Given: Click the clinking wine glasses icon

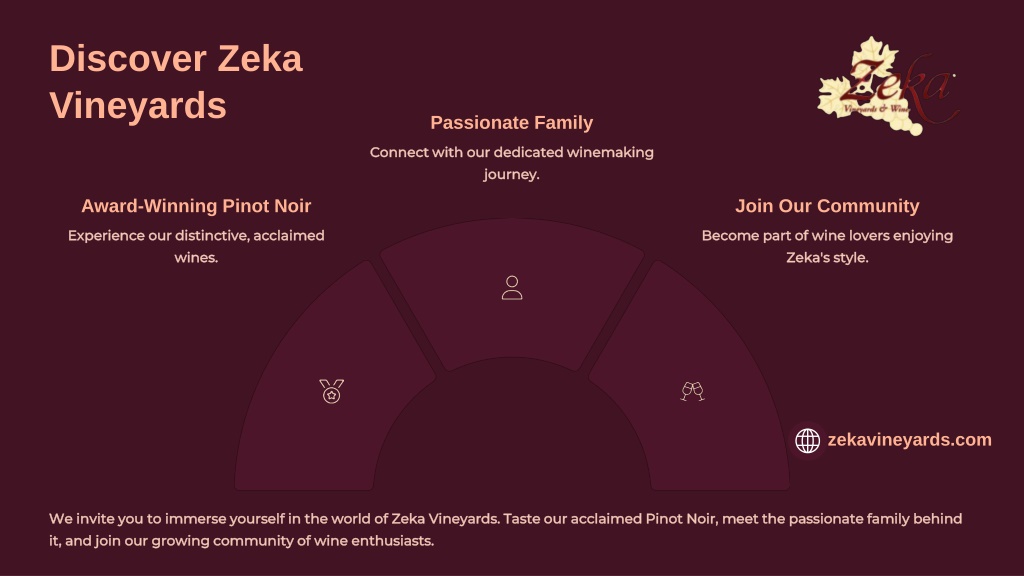Looking at the screenshot, I should click(692, 391).
